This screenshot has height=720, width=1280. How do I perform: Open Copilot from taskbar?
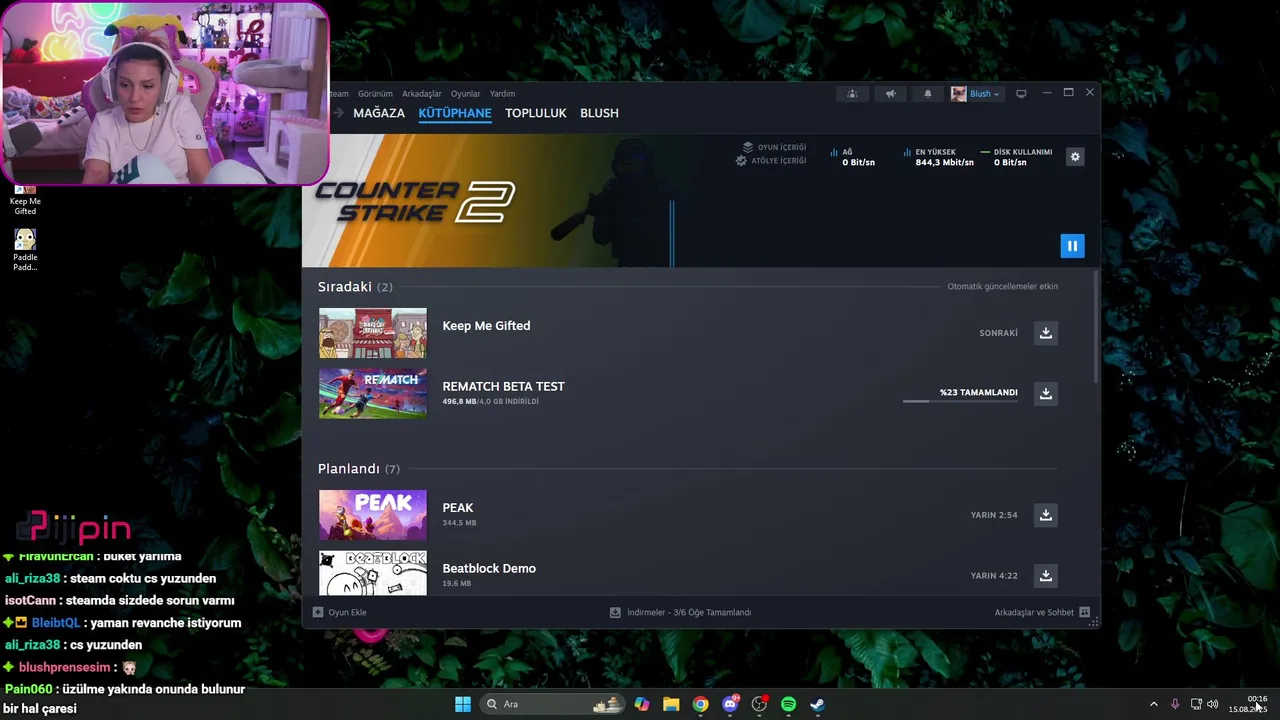(x=642, y=704)
